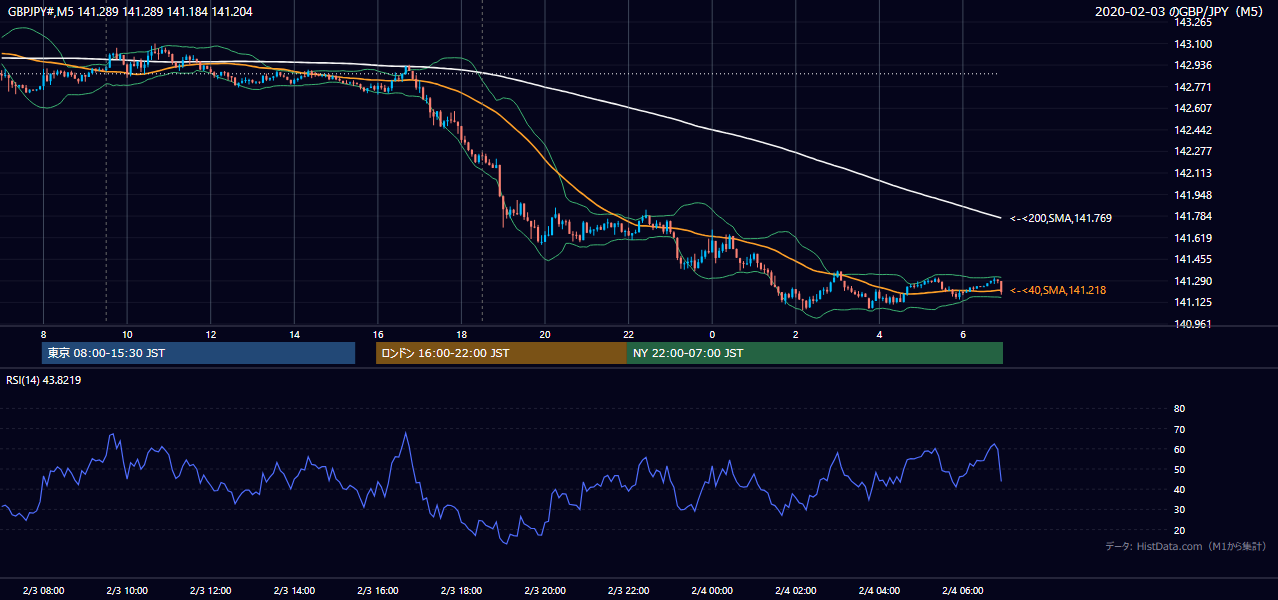Click the '<-<40,SMA,141.218' label

1057,290
